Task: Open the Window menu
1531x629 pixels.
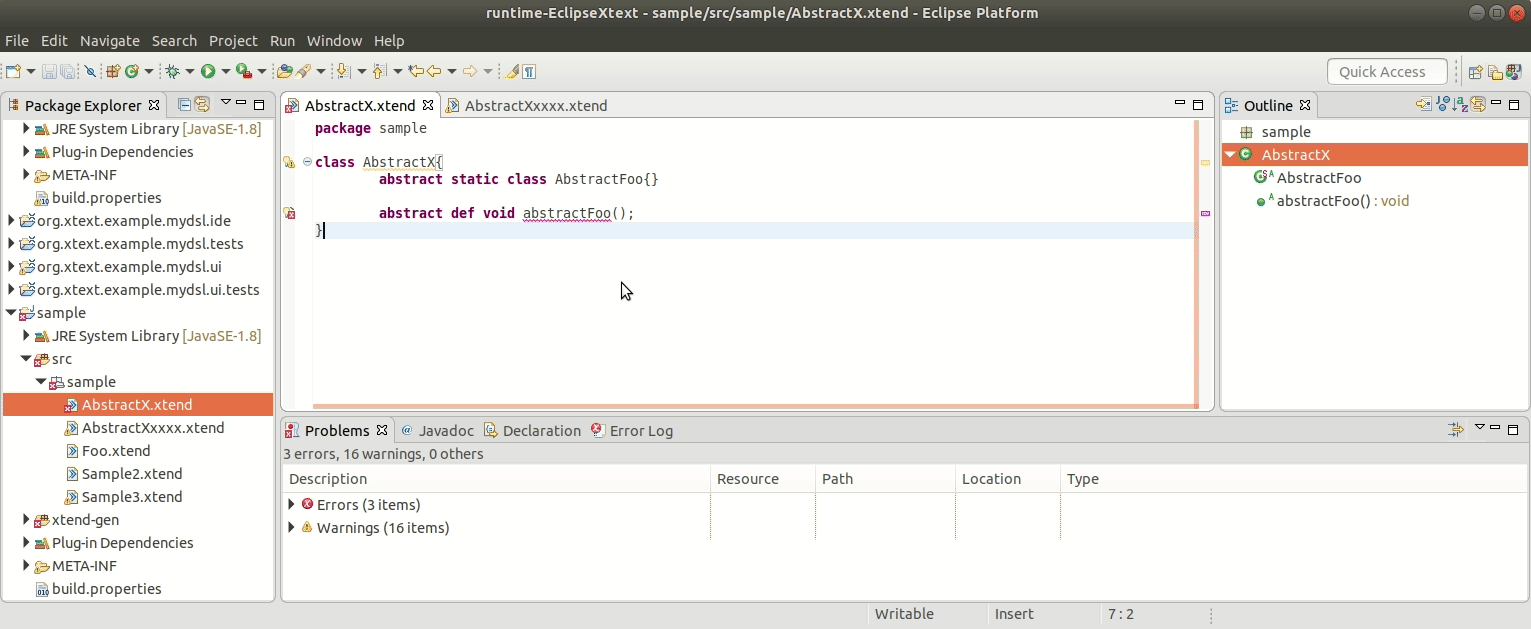Action: click(334, 41)
